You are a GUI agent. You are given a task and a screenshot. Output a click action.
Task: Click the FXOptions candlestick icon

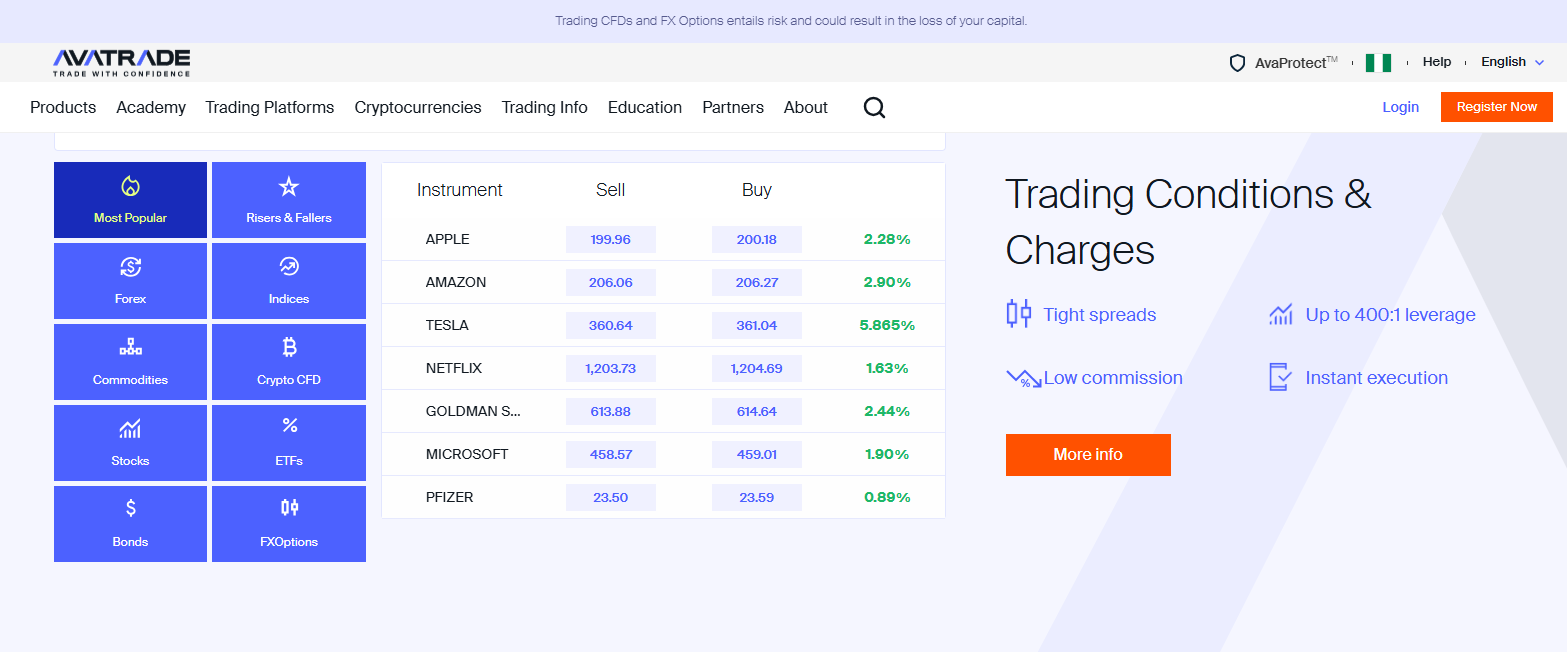289,508
